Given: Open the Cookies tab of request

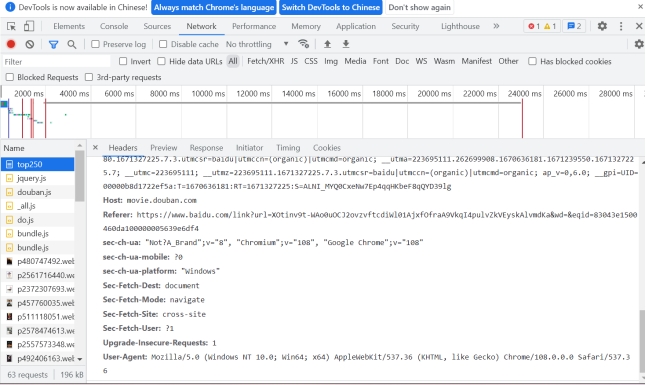Looking at the screenshot, I should pyautogui.click(x=327, y=148).
